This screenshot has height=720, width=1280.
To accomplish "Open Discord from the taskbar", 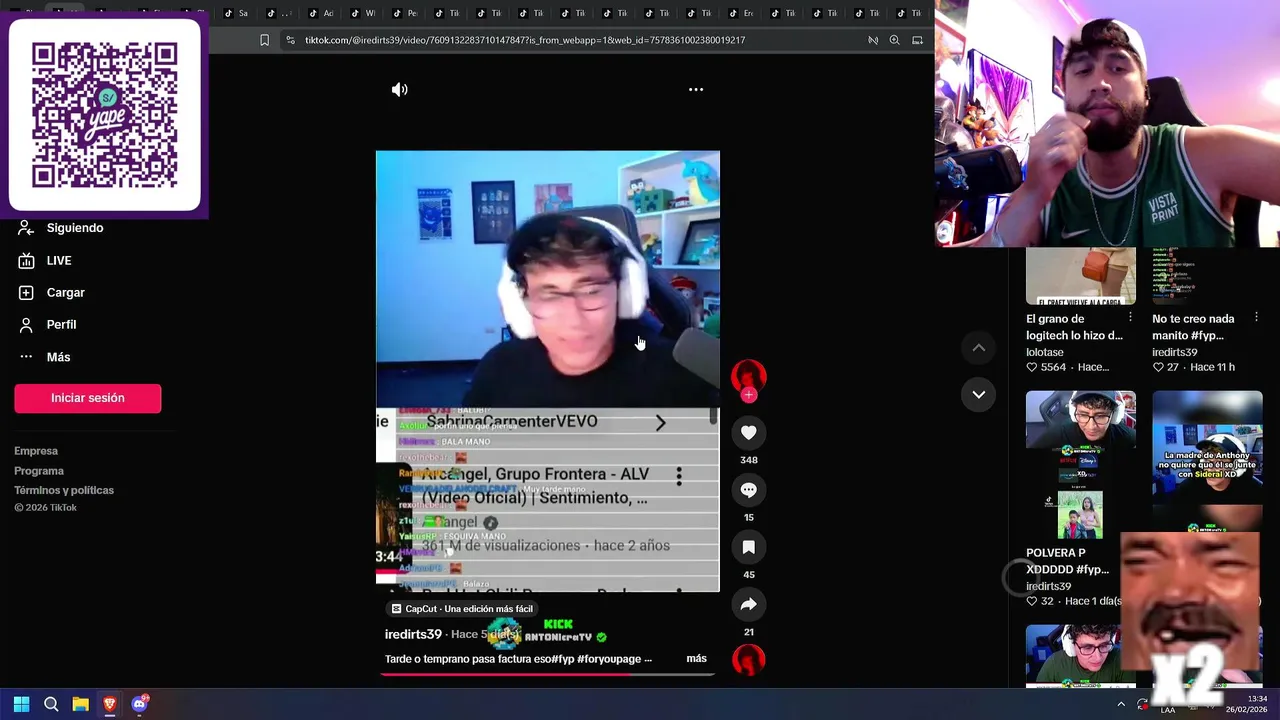I will [x=140, y=704].
